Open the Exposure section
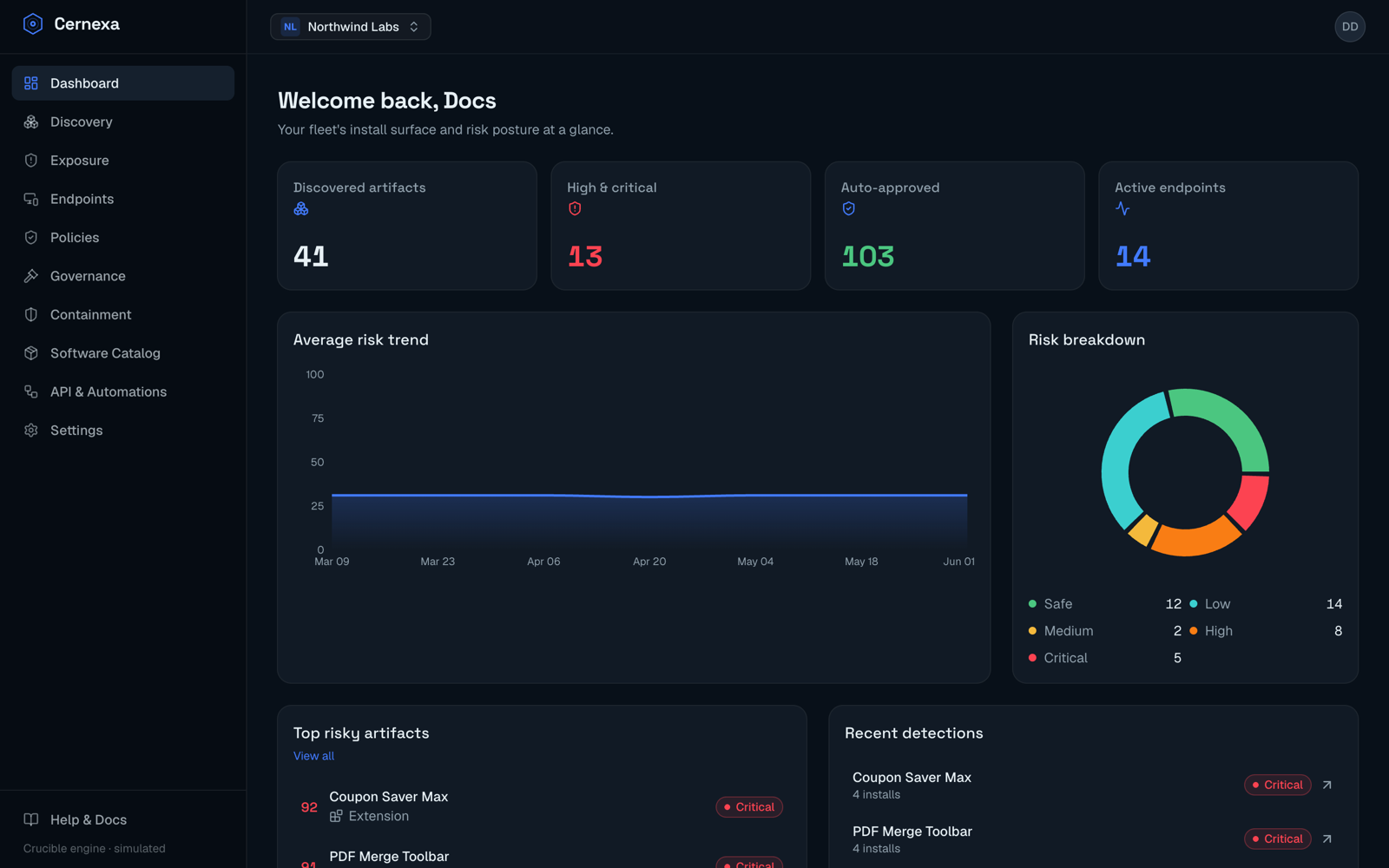The image size is (1389, 868). coord(123,161)
